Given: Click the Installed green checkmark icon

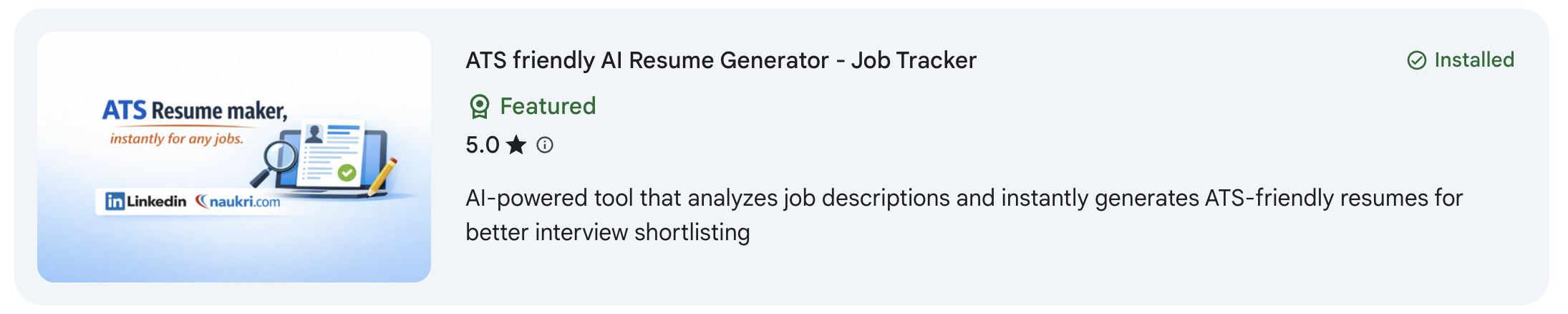Looking at the screenshot, I should point(1416,60).
